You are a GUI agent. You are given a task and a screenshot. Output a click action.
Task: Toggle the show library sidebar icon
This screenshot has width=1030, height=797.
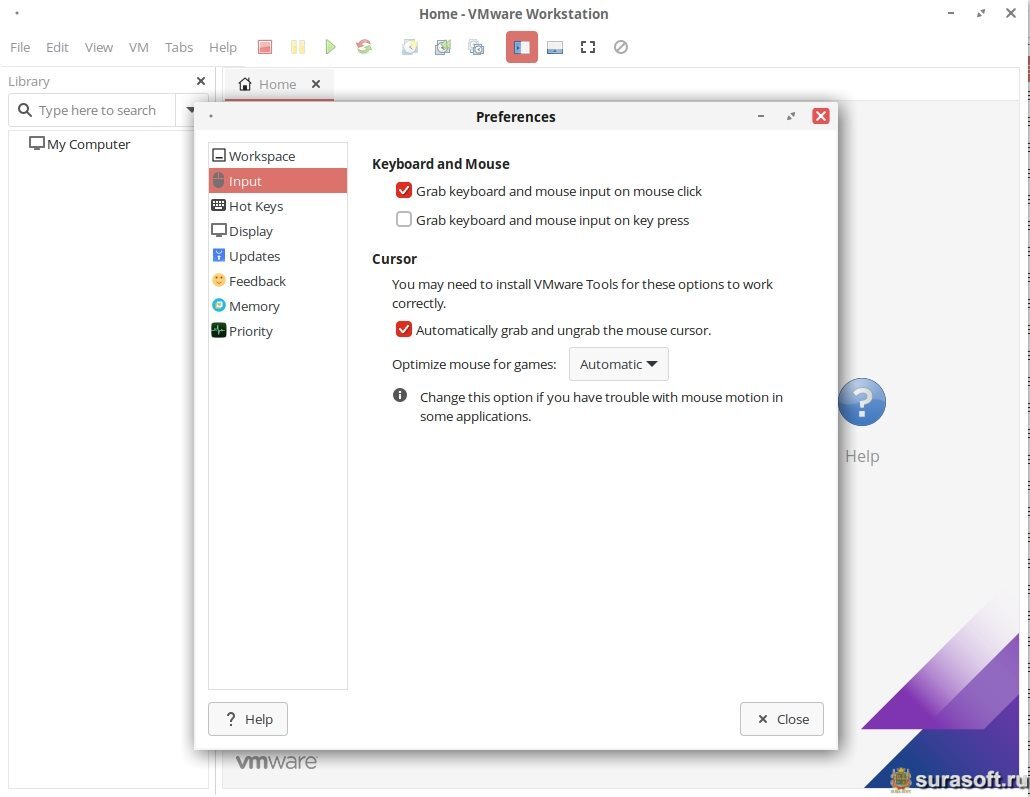pos(522,47)
